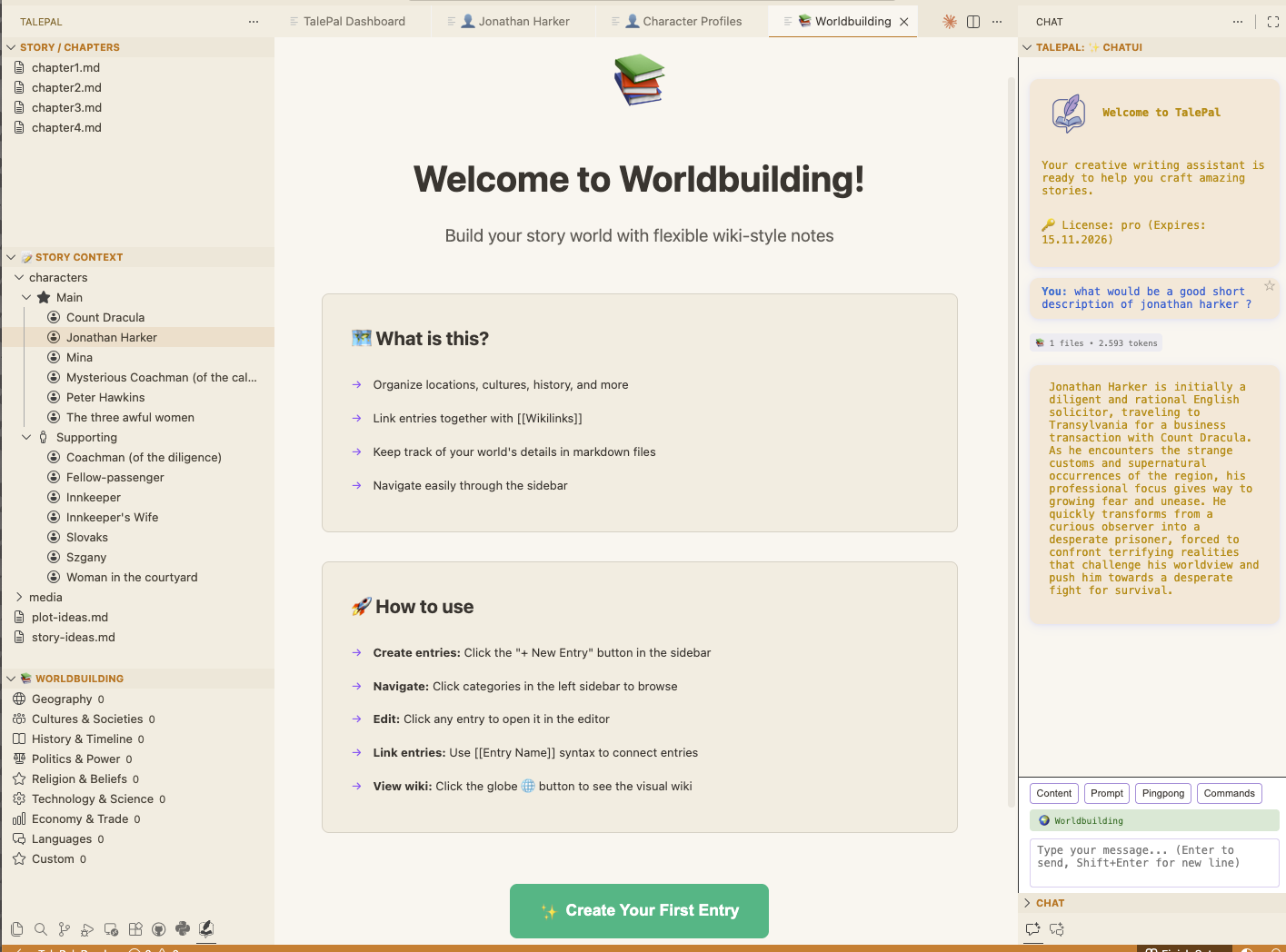Select the Geography worldbuilding category globe icon
This screenshot has height=952, width=1286.
click(x=20, y=699)
